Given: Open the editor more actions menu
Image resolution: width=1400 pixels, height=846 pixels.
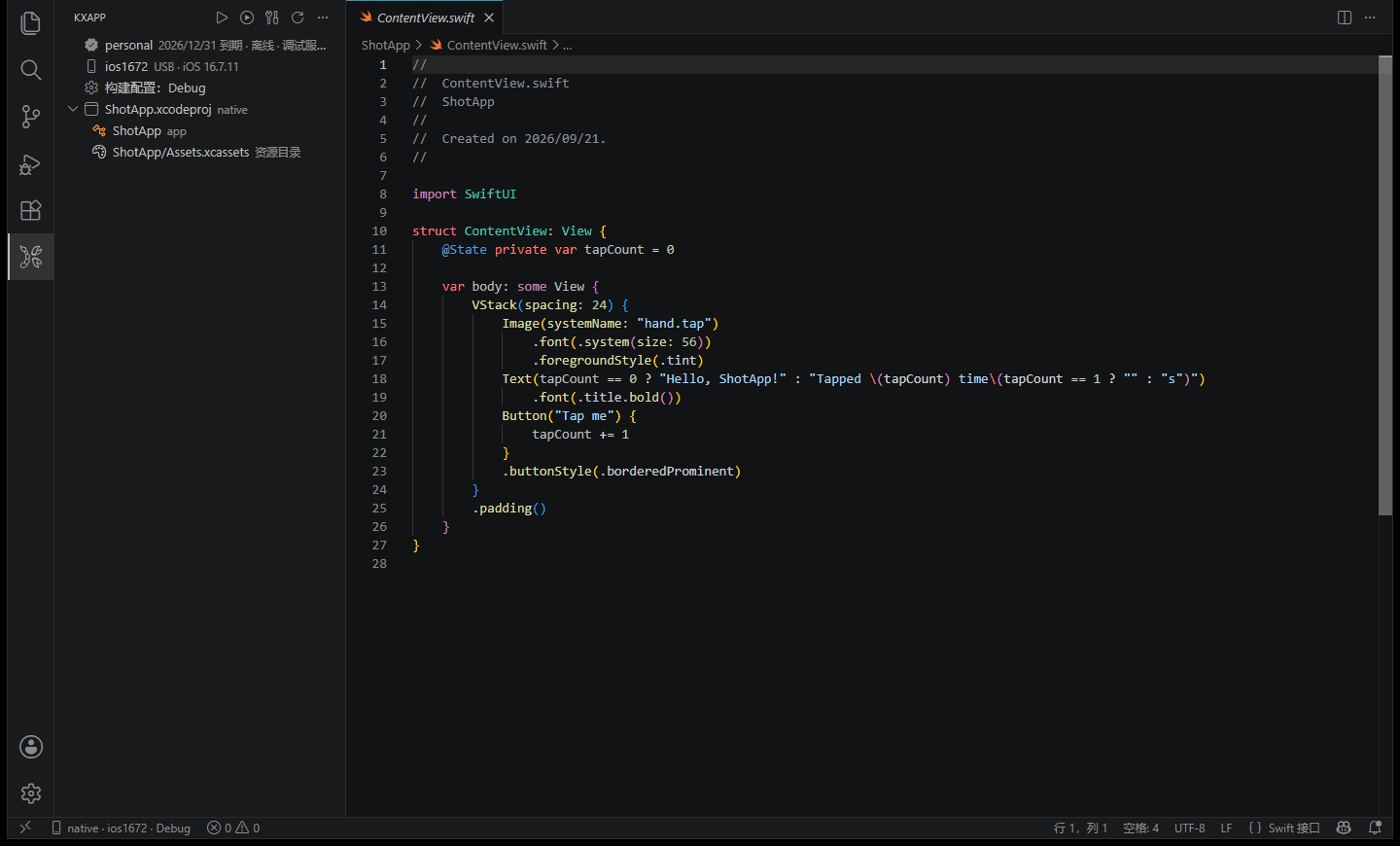Looking at the screenshot, I should tap(1370, 18).
